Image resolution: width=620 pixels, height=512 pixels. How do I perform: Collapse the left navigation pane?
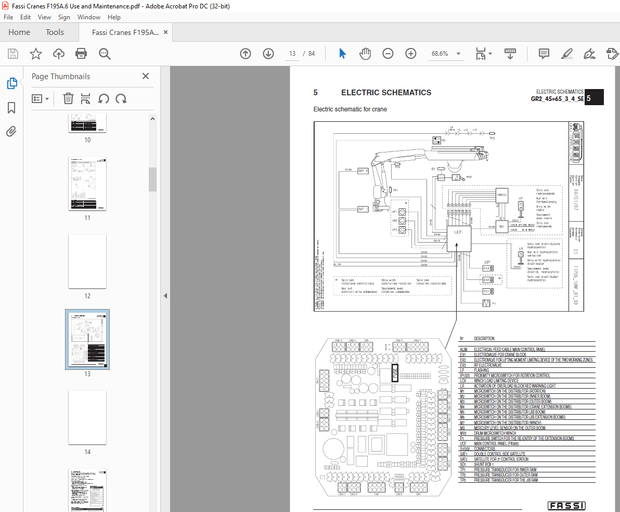(165, 296)
